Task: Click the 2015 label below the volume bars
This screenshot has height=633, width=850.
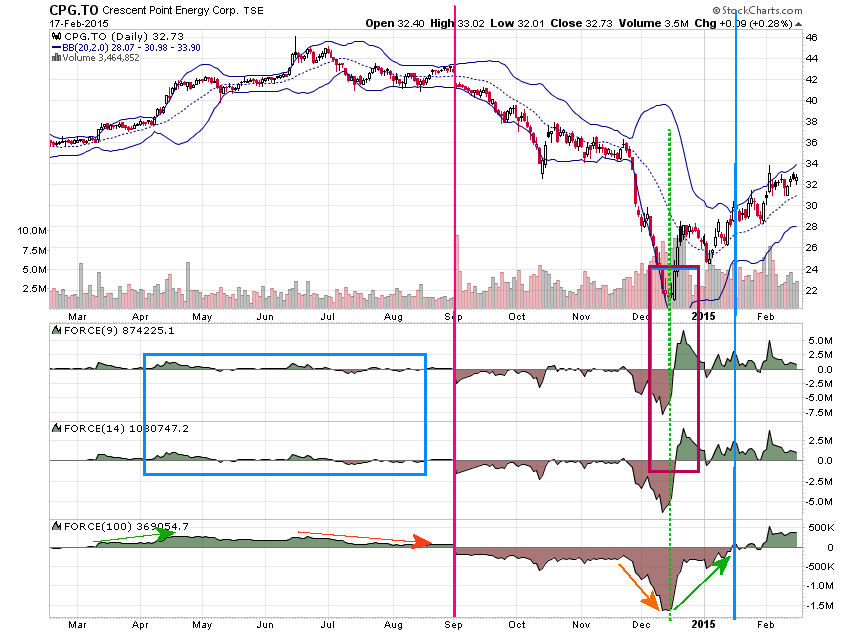Action: pos(704,316)
